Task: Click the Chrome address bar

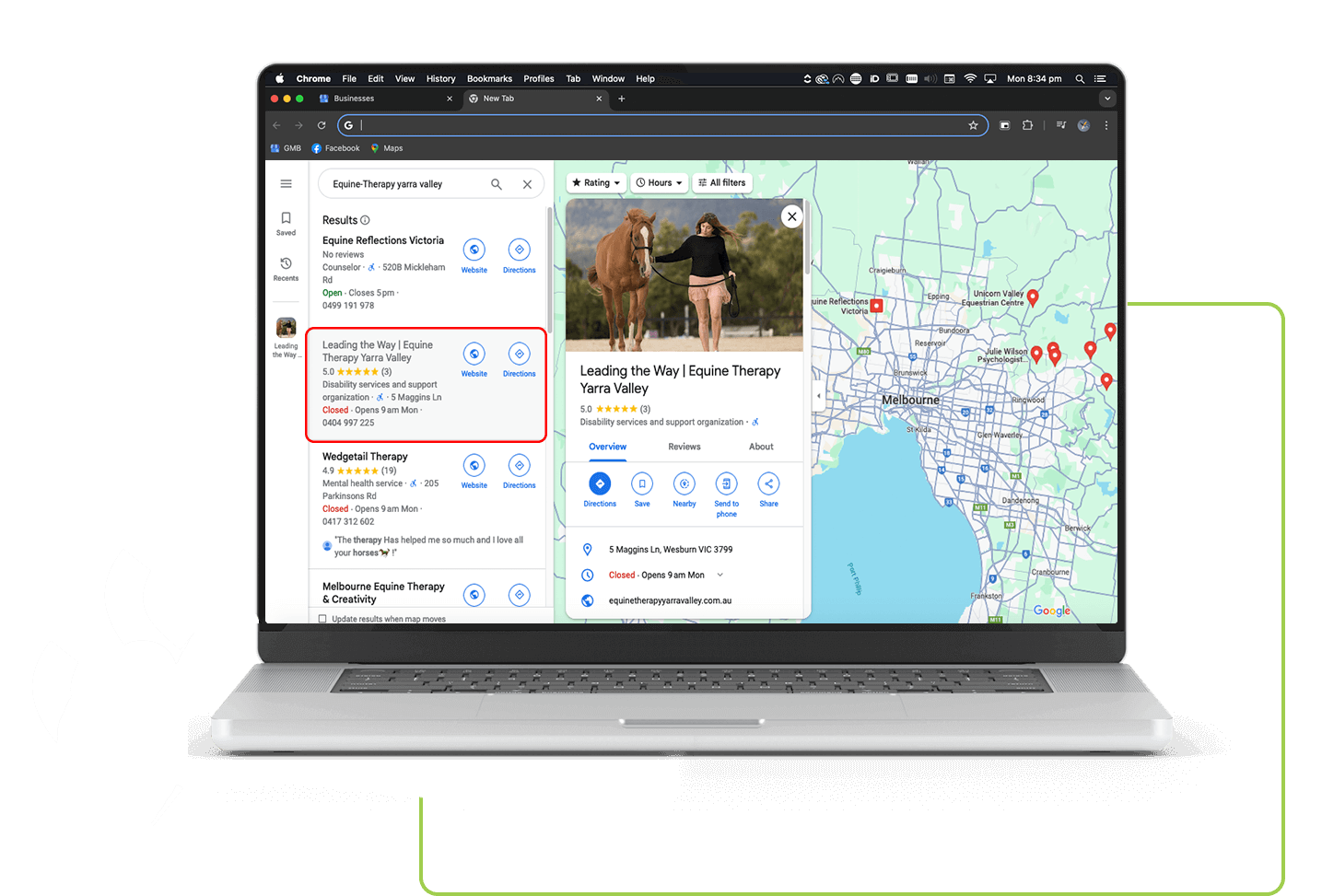Action: click(x=662, y=125)
